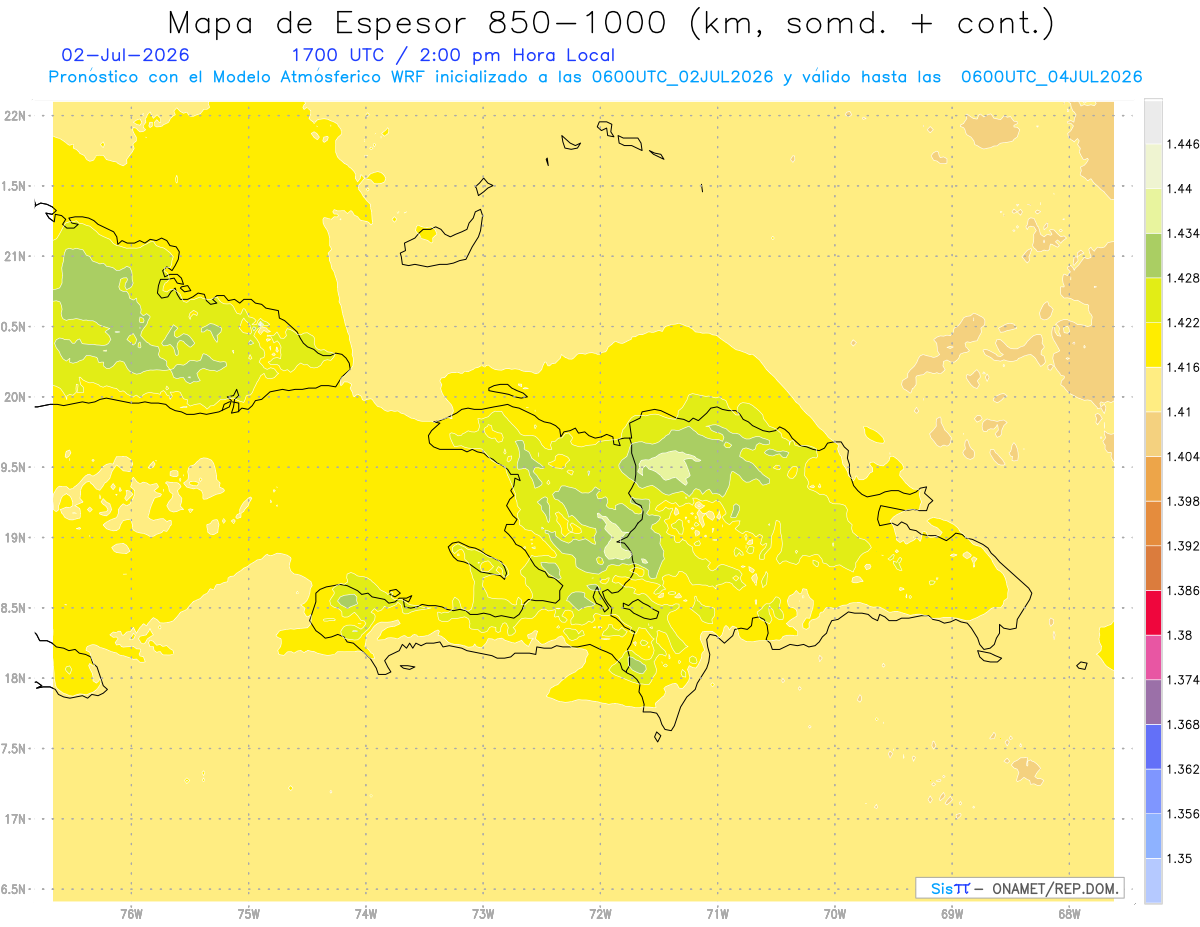
Task: Pick the yellow-green swatch between 1.422 and 1.428
Action: (x=1153, y=300)
